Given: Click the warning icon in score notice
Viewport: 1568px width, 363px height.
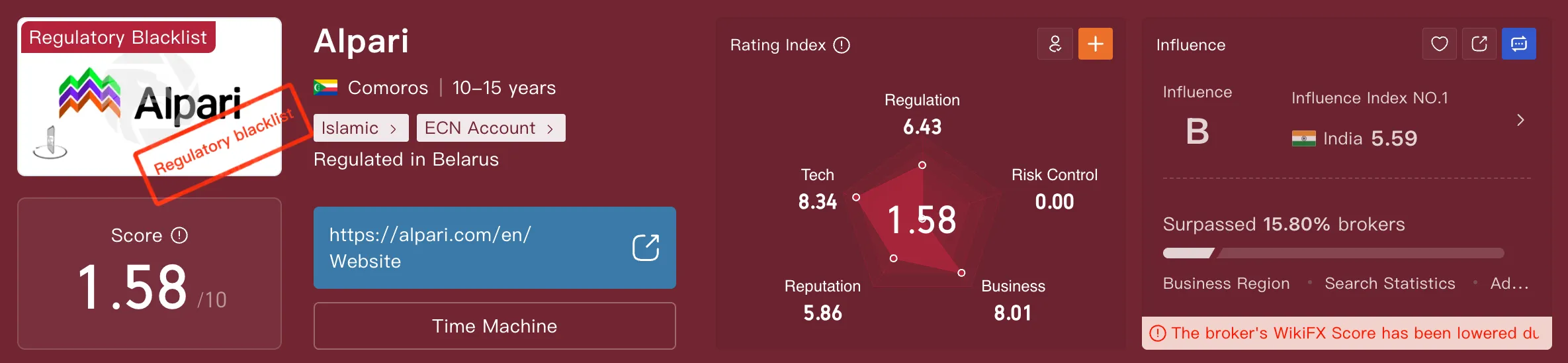Looking at the screenshot, I should pos(1158,333).
